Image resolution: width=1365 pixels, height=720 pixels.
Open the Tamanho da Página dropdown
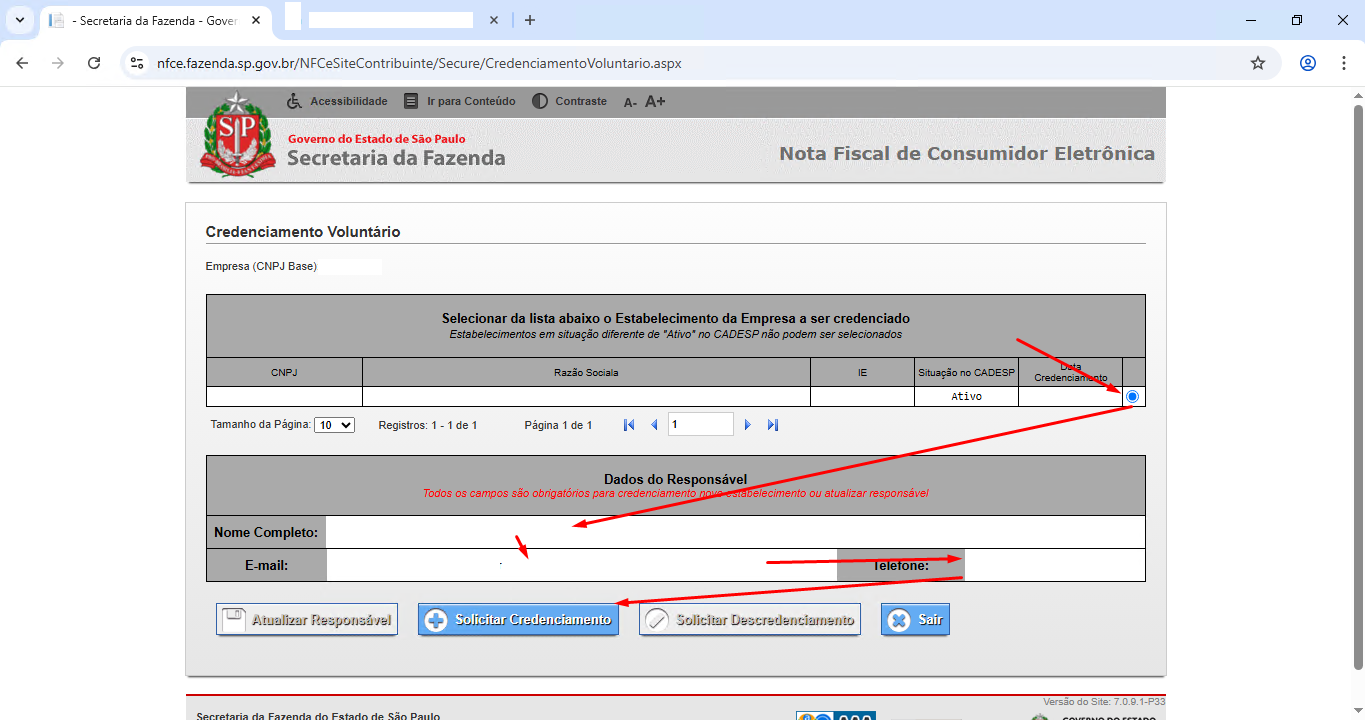click(x=334, y=425)
